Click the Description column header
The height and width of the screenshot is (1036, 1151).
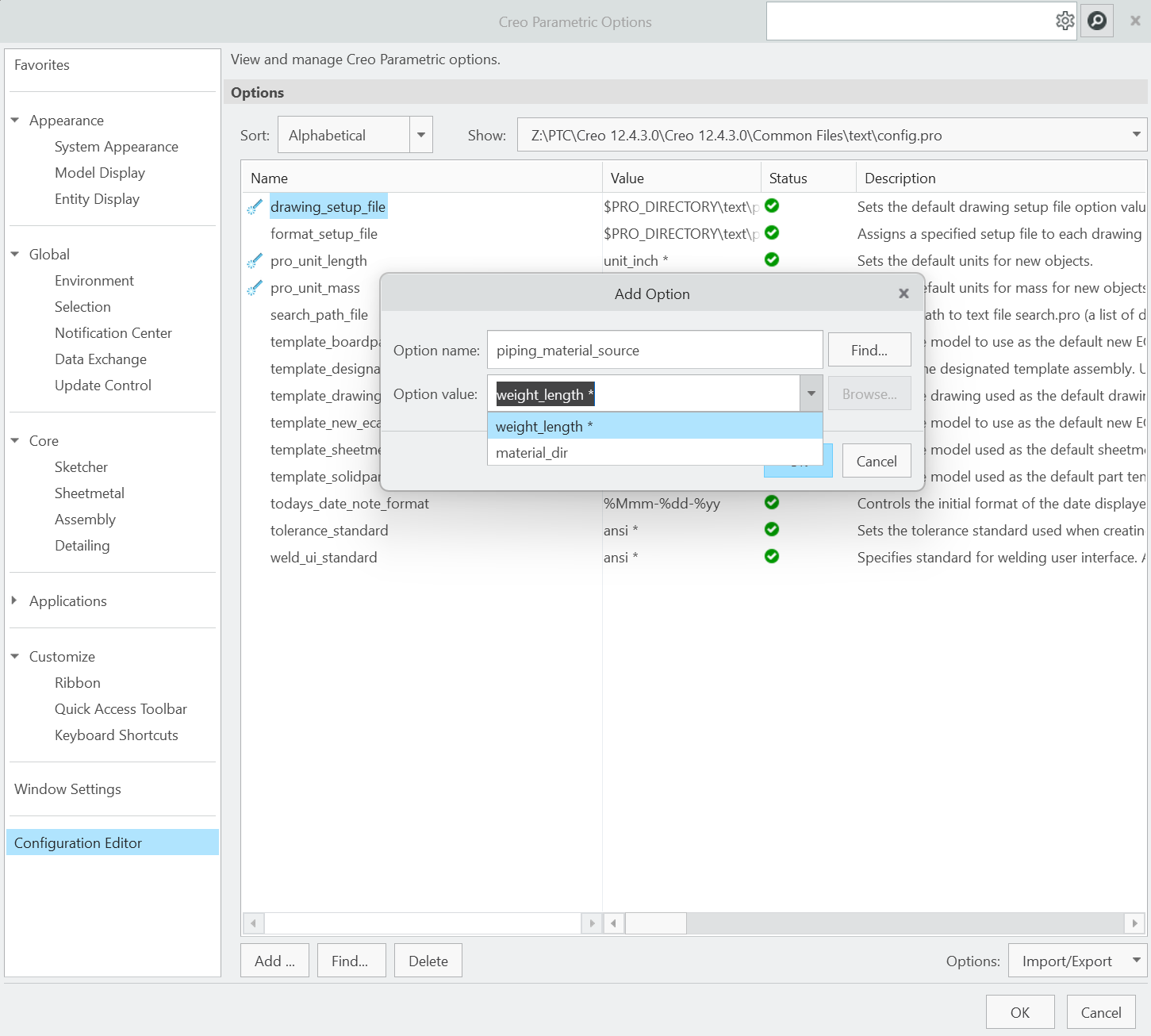1002,178
